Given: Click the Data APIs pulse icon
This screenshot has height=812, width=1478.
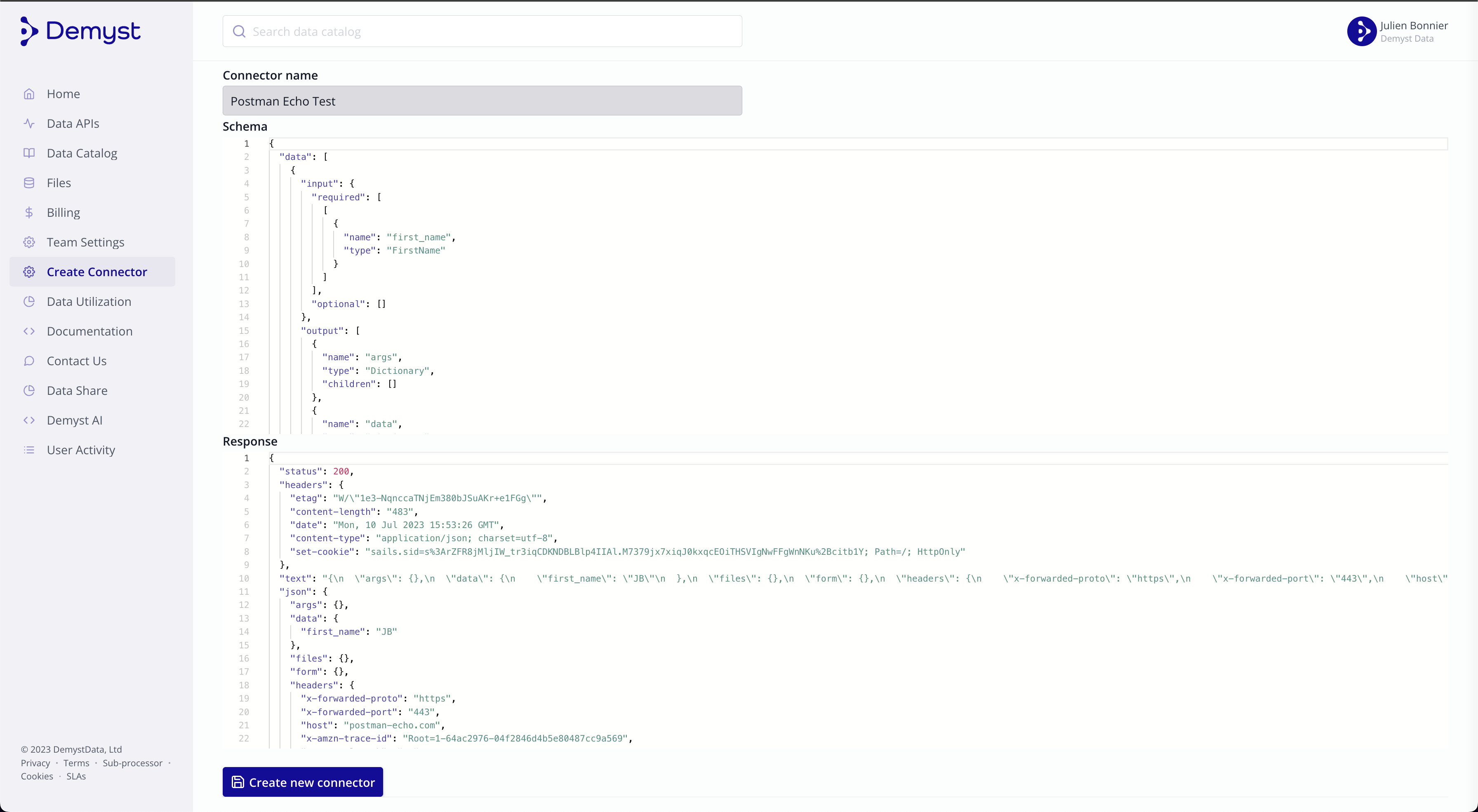Looking at the screenshot, I should click(29, 123).
